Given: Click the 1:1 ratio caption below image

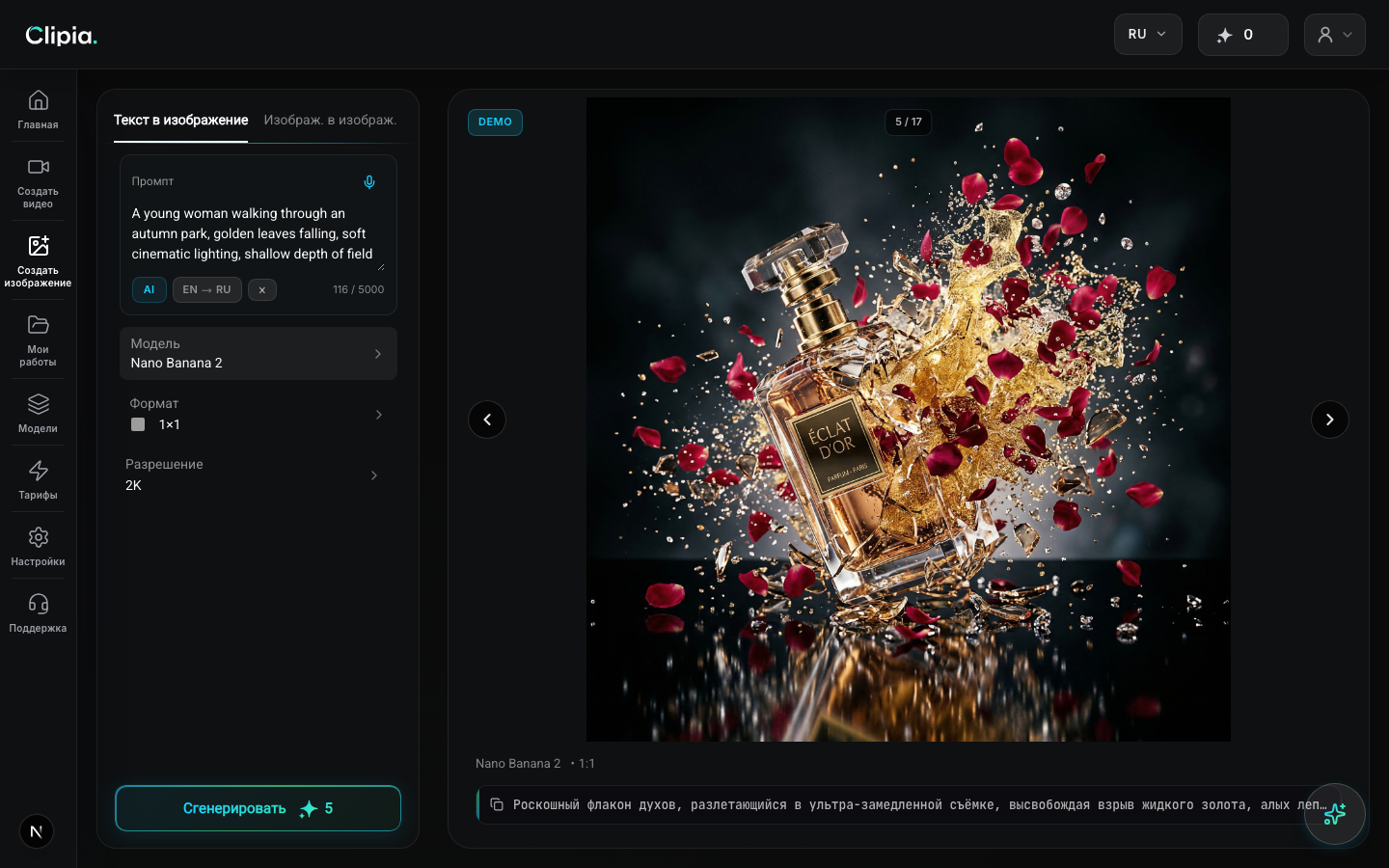Looking at the screenshot, I should (586, 764).
